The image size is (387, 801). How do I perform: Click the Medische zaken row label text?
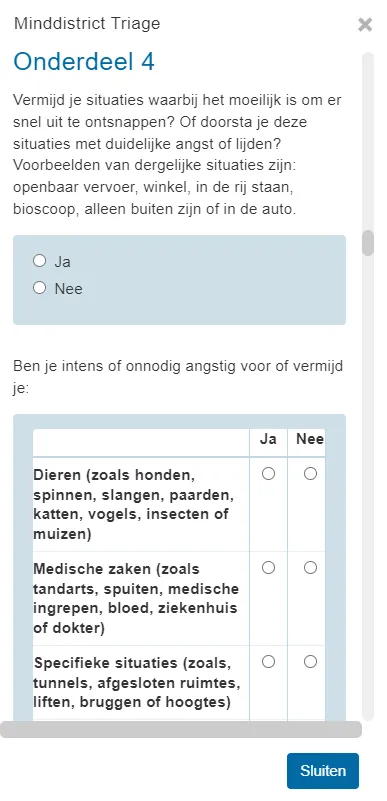click(x=136, y=598)
